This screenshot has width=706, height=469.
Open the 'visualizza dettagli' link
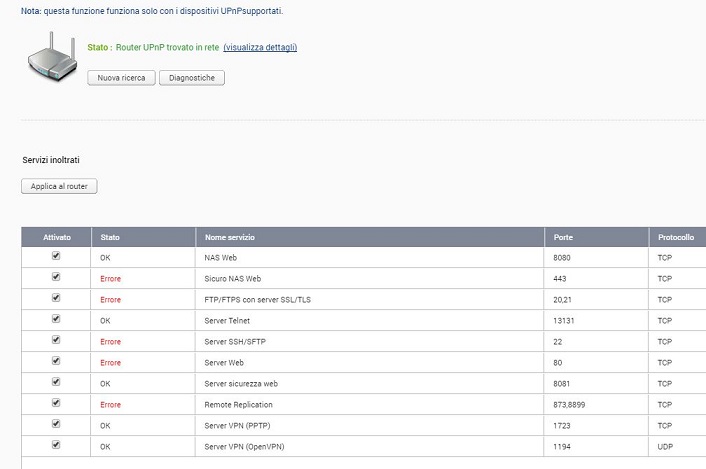(260, 47)
